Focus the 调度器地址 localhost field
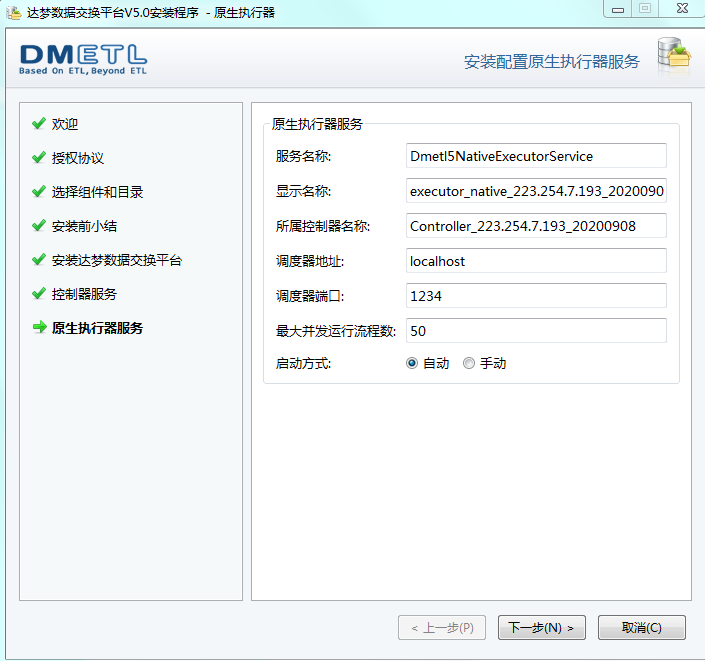This screenshot has height=661, width=705. 536,261
